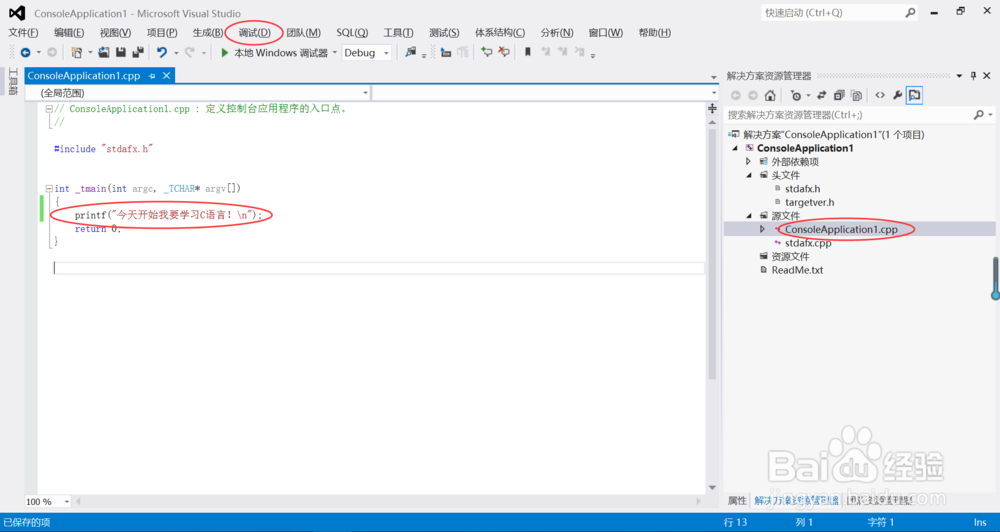
Task: Open the 帮助(H) menu
Action: coord(654,33)
